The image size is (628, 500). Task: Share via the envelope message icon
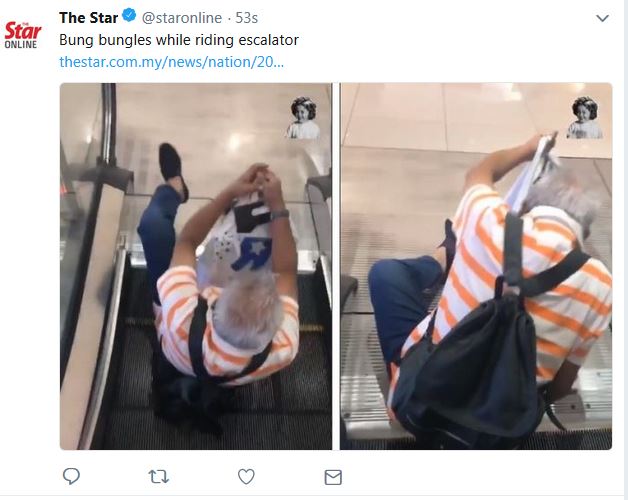pos(333,477)
